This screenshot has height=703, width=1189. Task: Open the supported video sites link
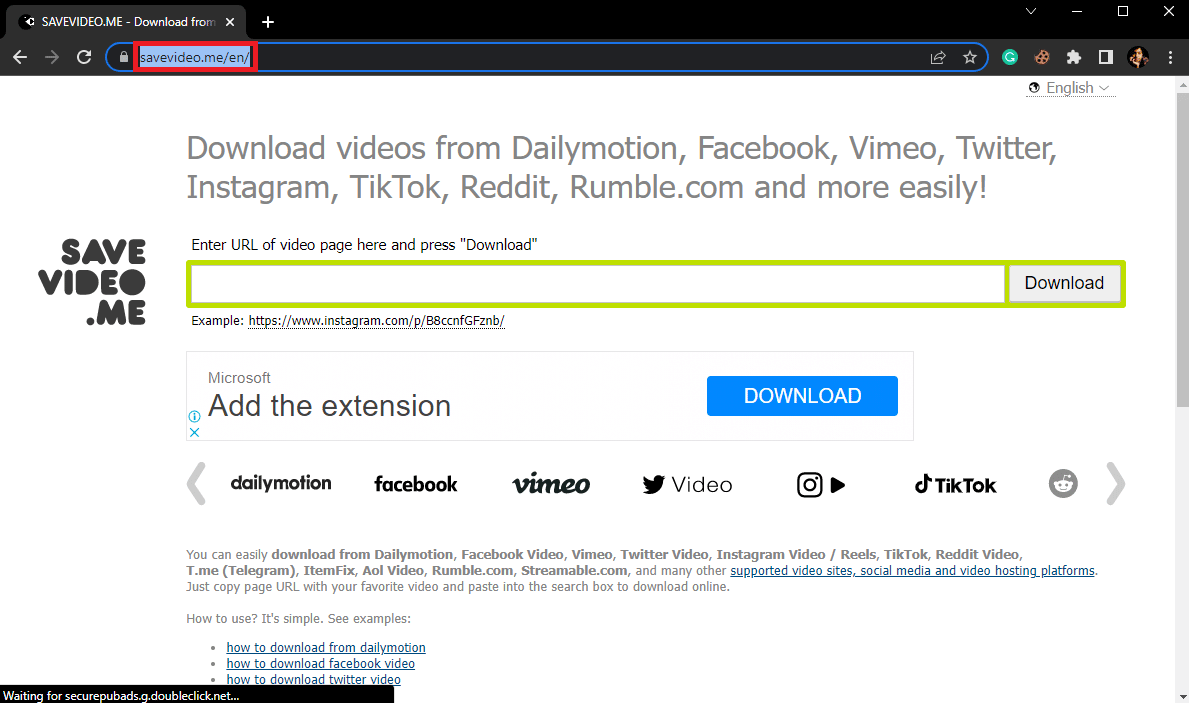(x=912, y=570)
